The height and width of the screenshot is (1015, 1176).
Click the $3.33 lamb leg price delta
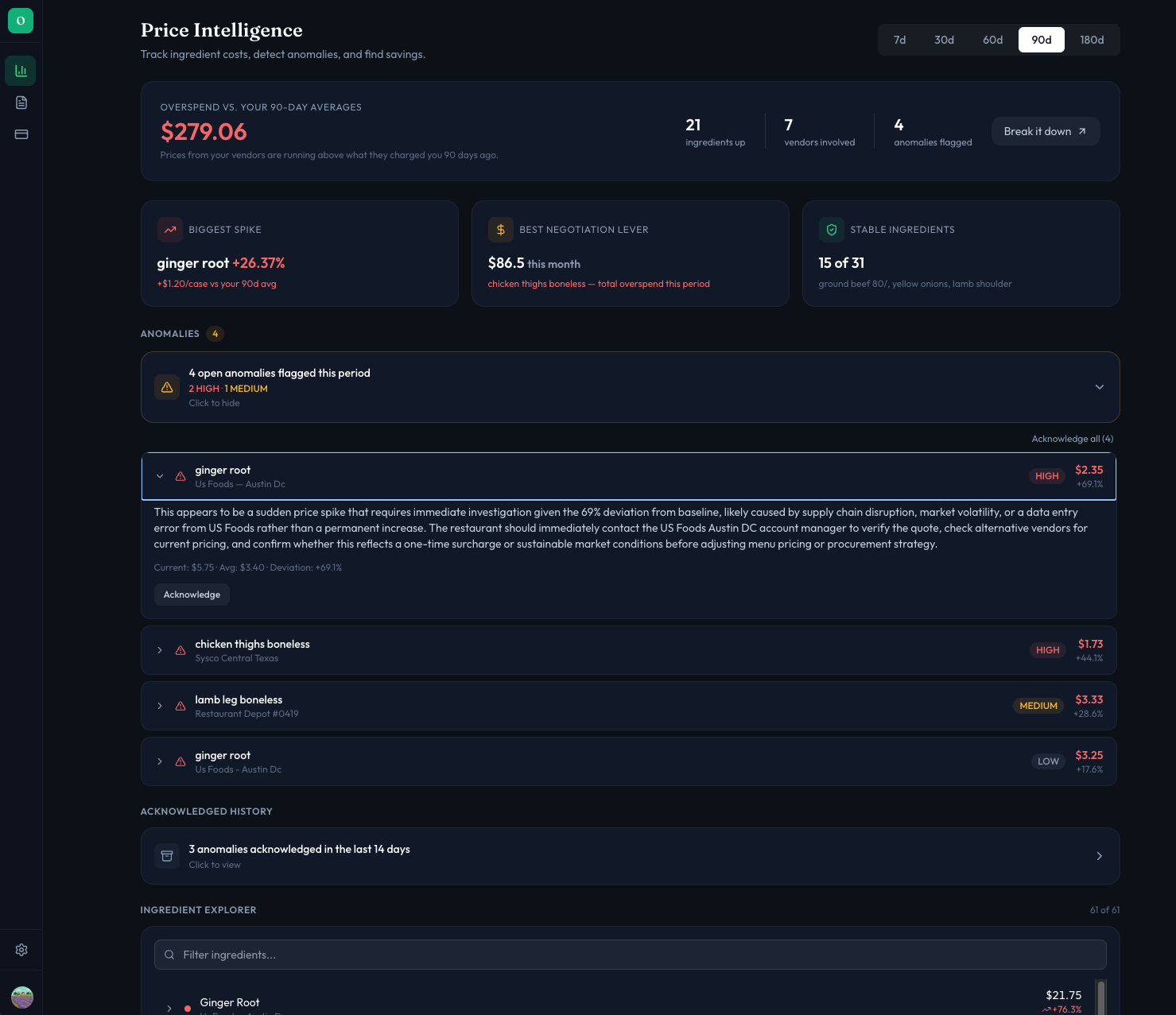pos(1089,699)
